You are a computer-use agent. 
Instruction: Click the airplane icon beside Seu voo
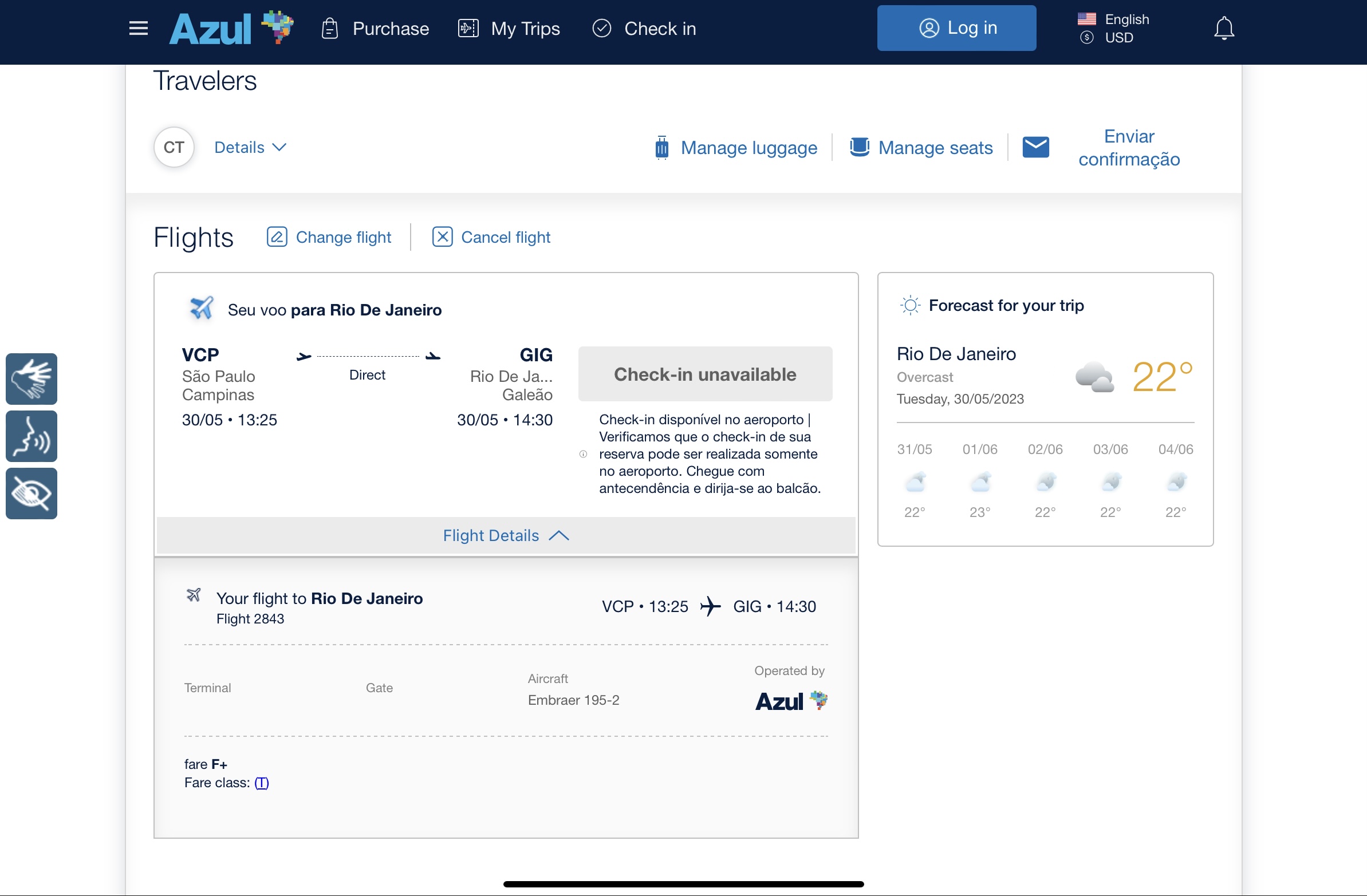[x=201, y=309]
